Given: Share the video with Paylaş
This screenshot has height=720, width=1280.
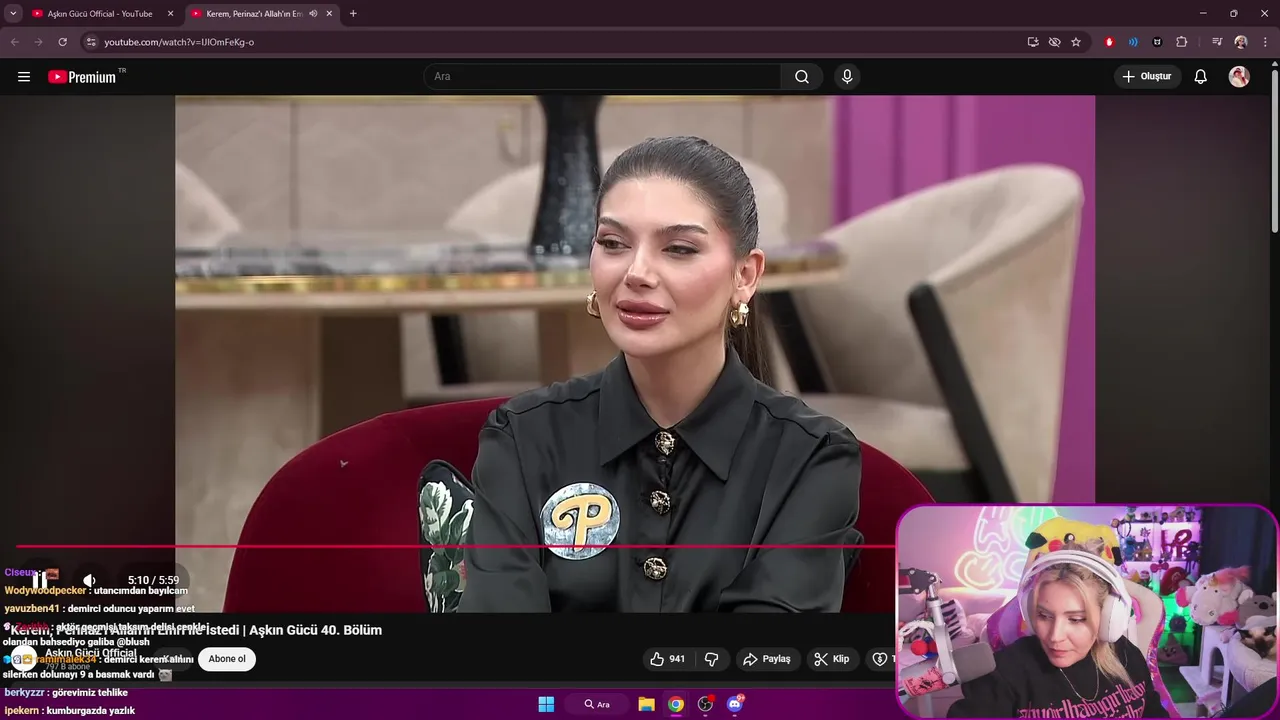Looking at the screenshot, I should (x=766, y=659).
